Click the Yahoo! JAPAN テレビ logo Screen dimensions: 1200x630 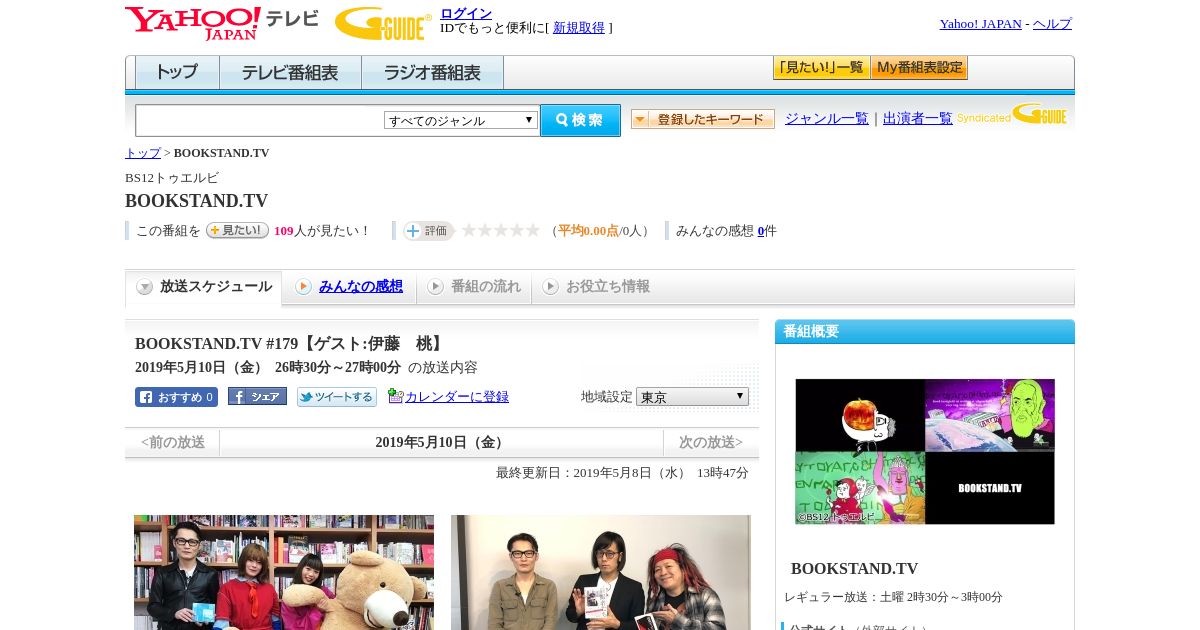(x=221, y=22)
